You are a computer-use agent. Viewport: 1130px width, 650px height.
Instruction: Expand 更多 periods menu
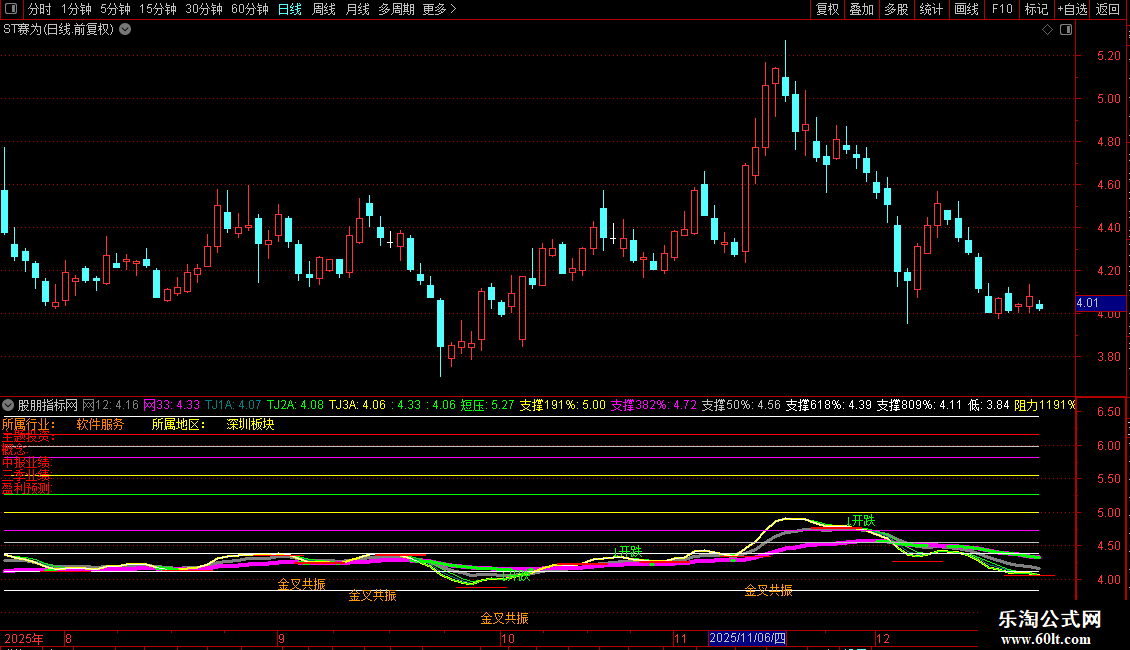pyautogui.click(x=439, y=9)
